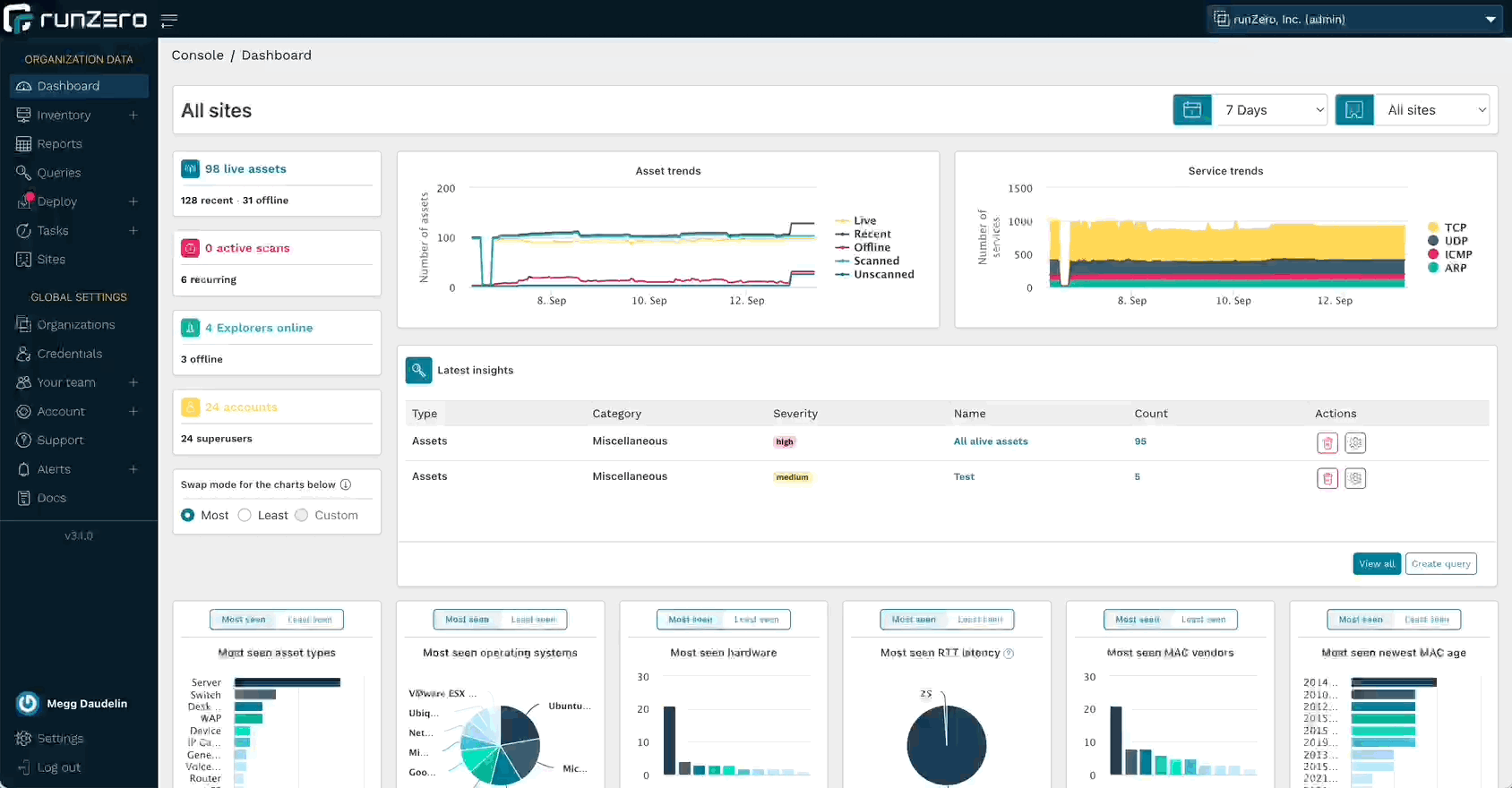
Task: Click the help icon beside RTT latency
Action: coord(1009,654)
